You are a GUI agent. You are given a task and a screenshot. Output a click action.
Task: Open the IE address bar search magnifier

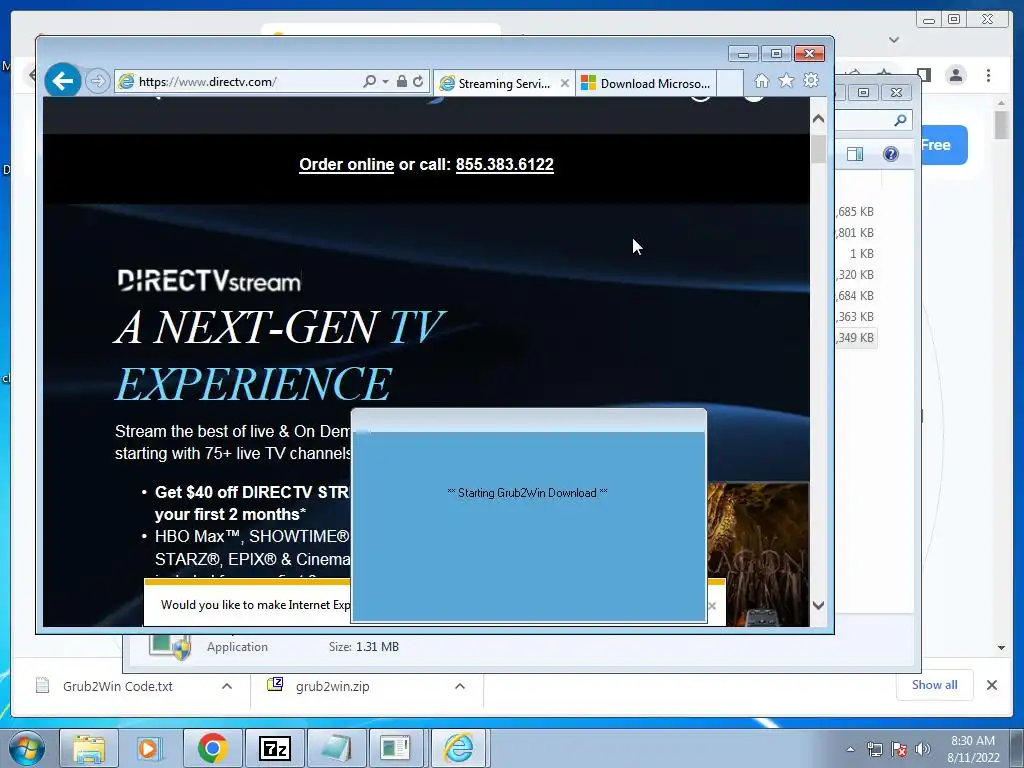(370, 82)
